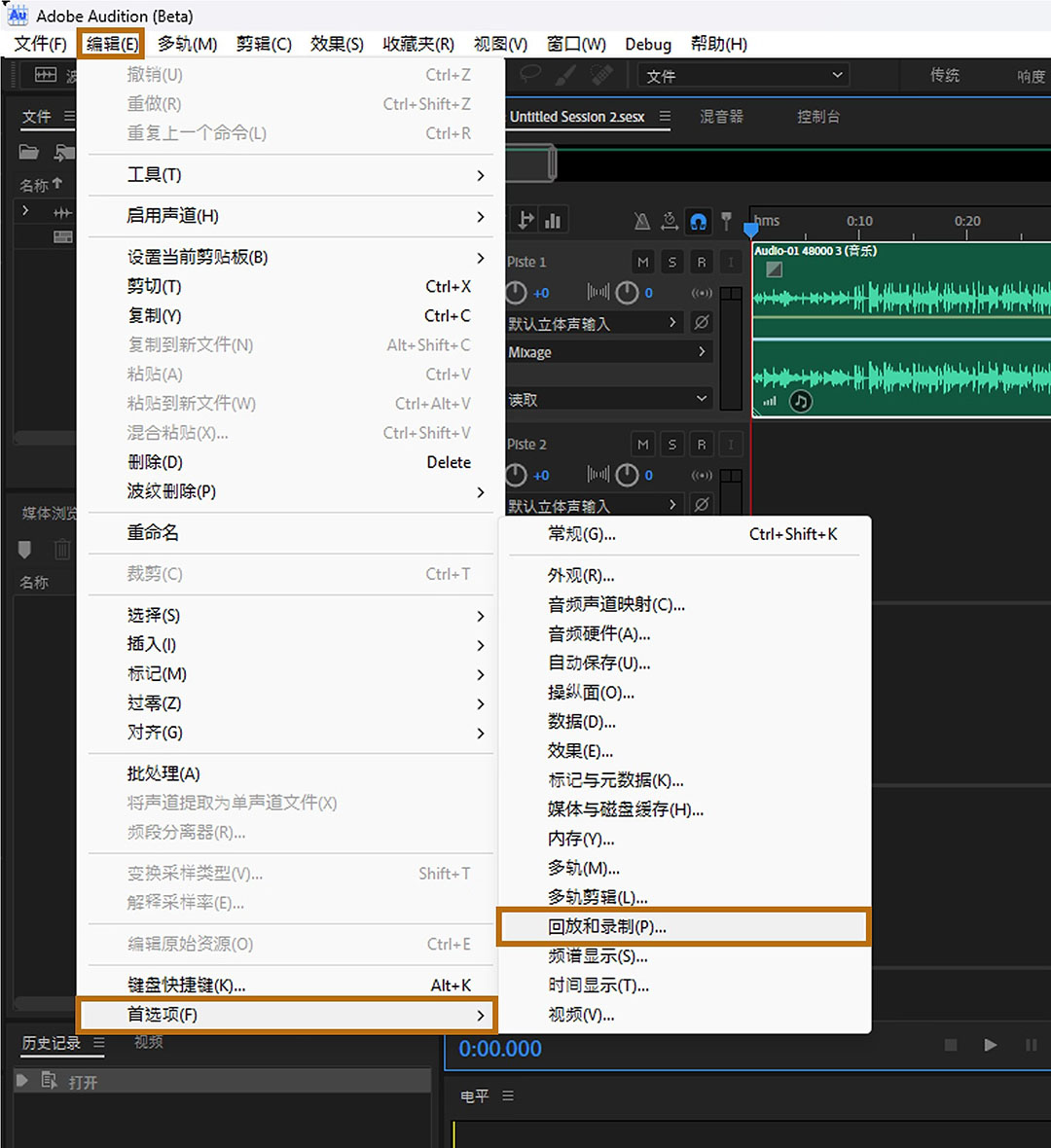
Task: Click the clip volume bars icon
Action: click(x=769, y=401)
